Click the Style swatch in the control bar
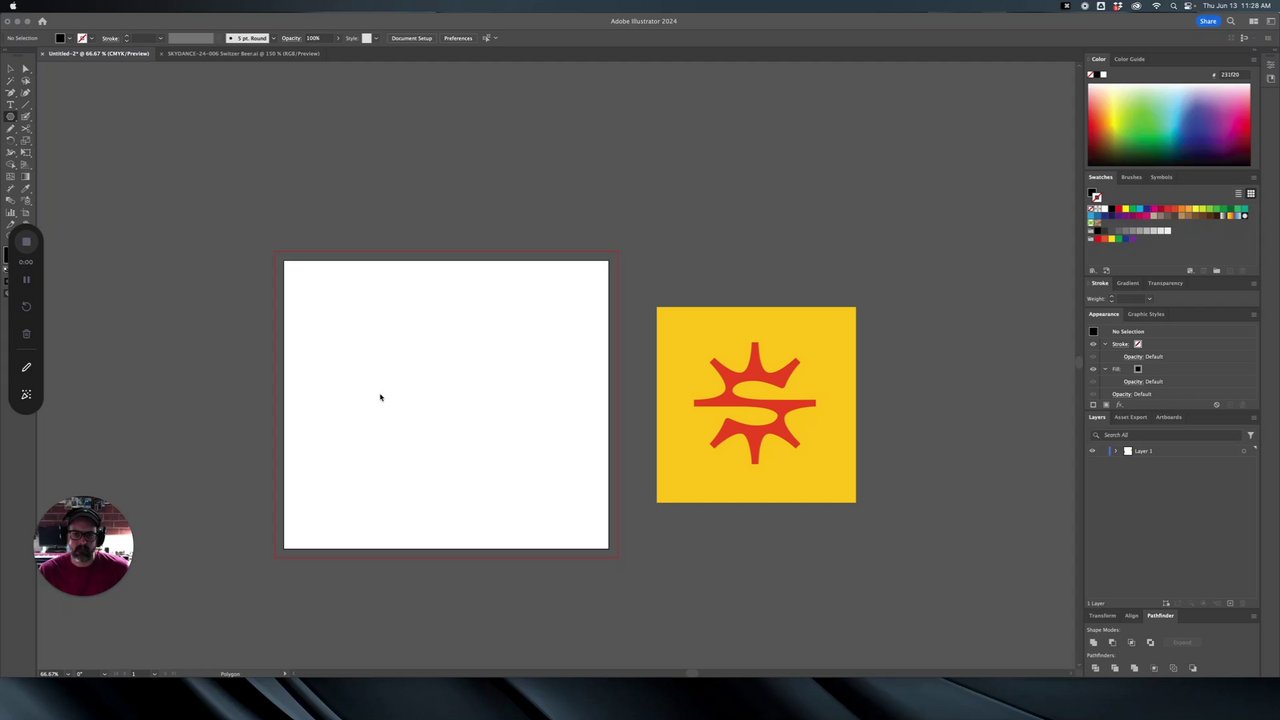The width and height of the screenshot is (1280, 720). tap(366, 38)
